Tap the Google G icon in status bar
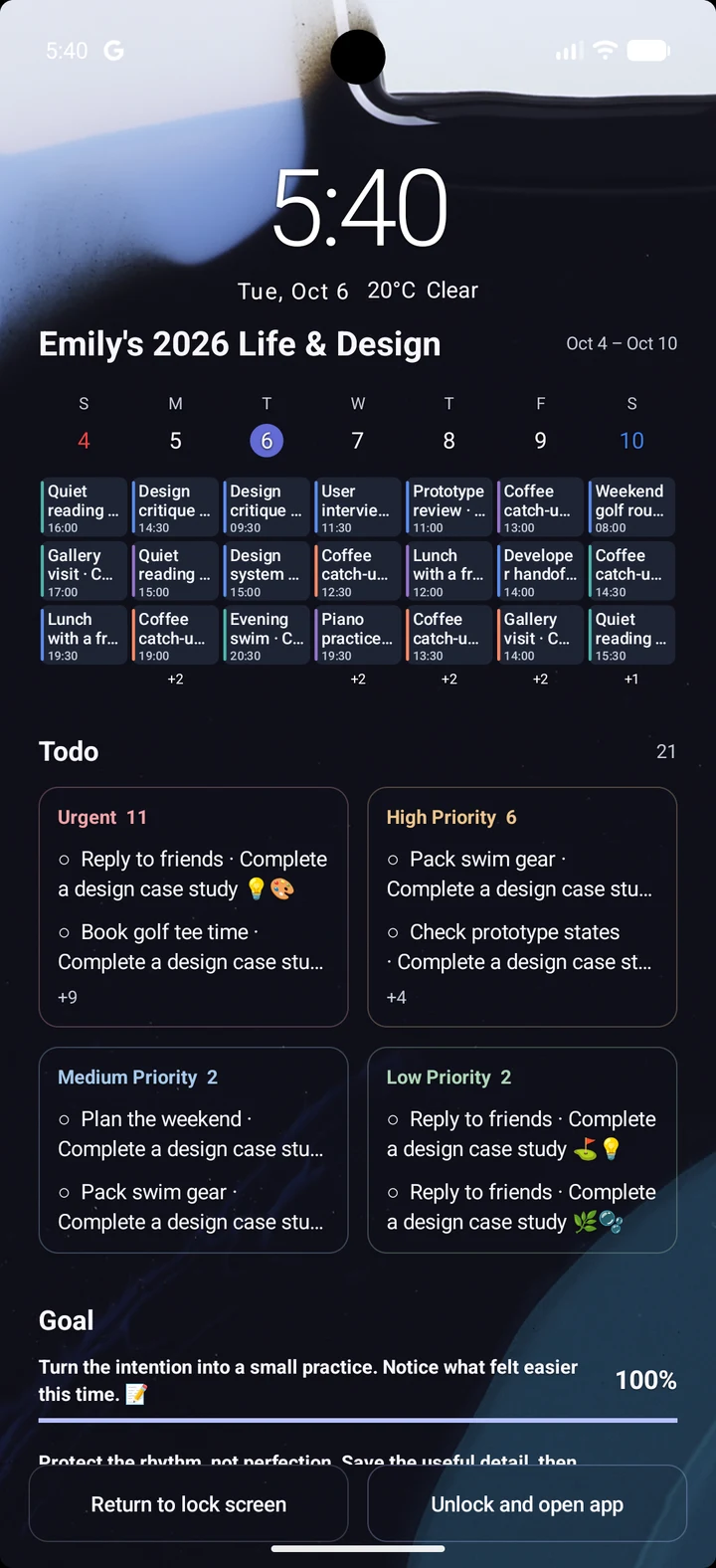 114,51
